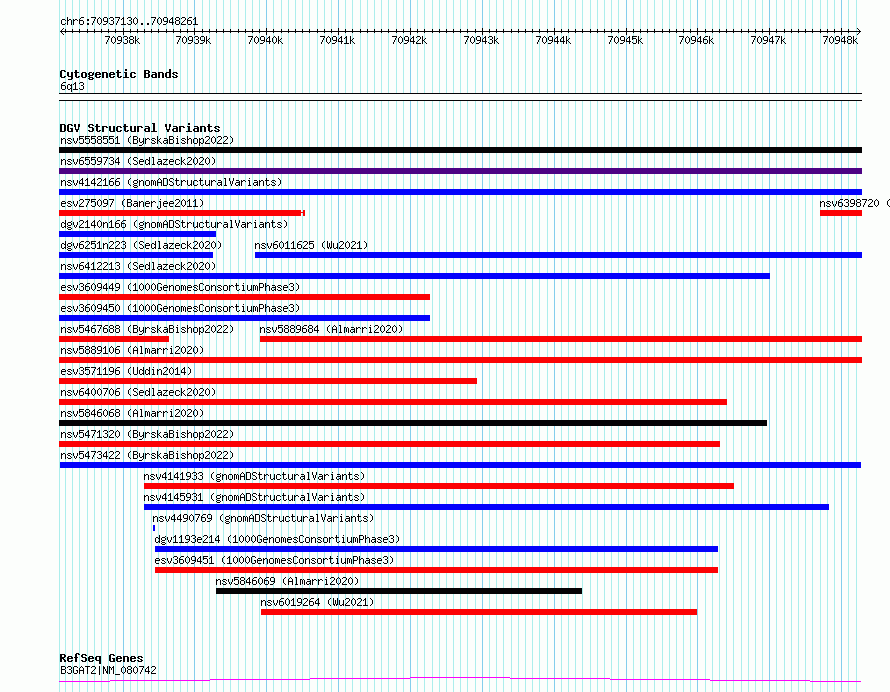Click the short red bar under nsv5467688
Screen dimensions: 890x692
coord(114,339)
